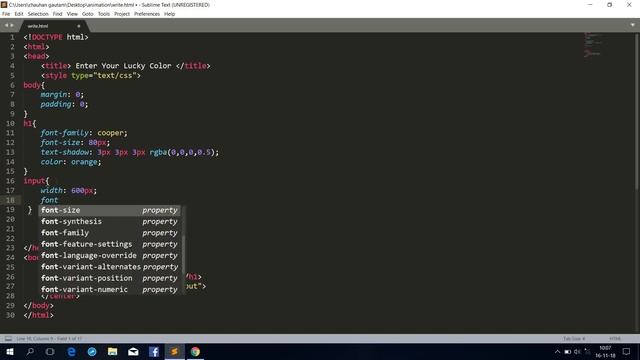Open the network tray icon
Viewport: 640px width, 360px height.
[x=587, y=351]
